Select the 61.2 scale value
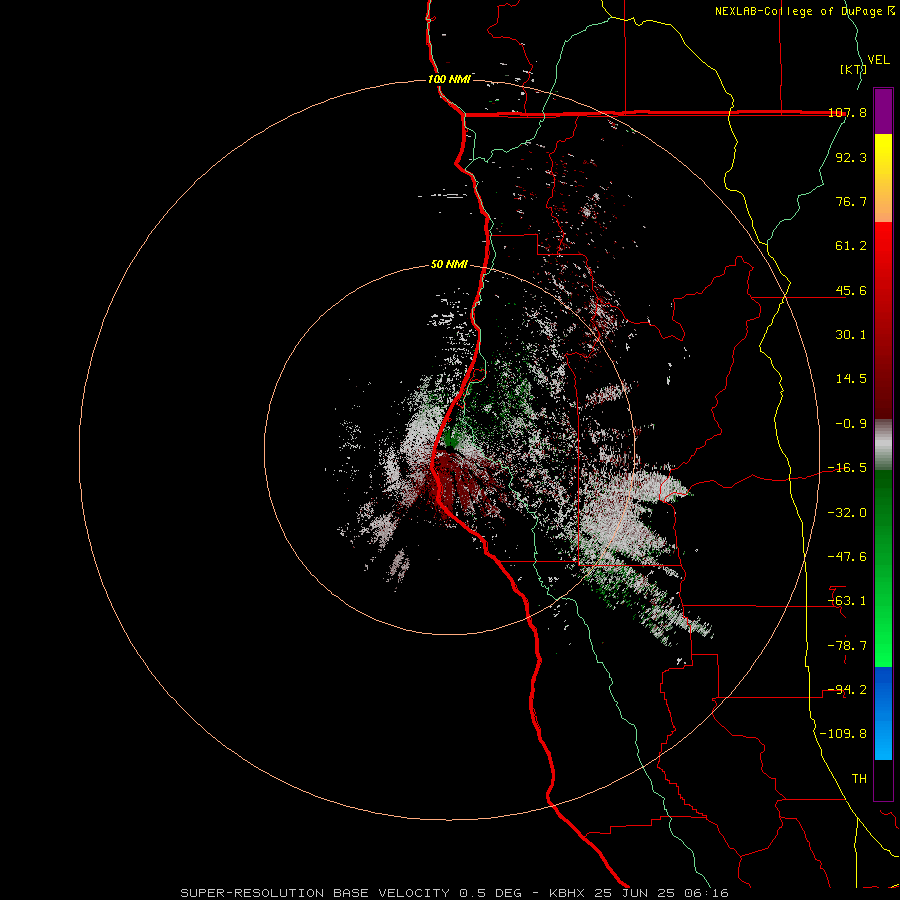 851,246
